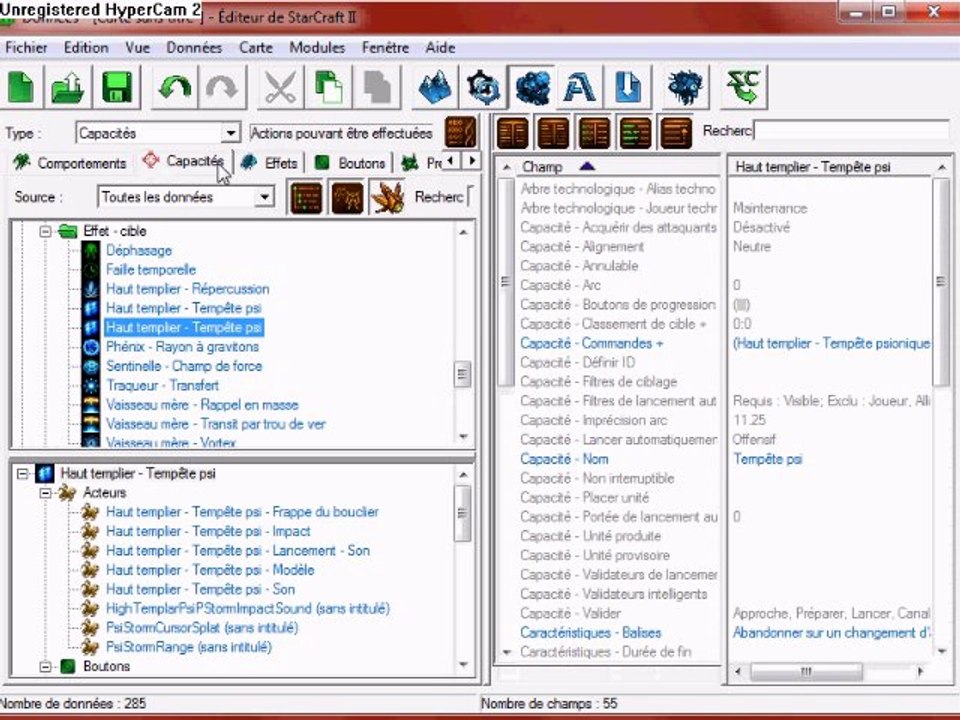This screenshot has height=720, width=960.
Task: Open the Source Toutes les données dropdown
Action: point(264,197)
